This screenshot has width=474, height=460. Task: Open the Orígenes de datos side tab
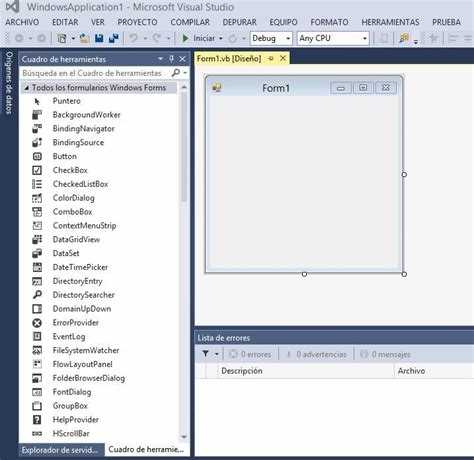click(9, 83)
